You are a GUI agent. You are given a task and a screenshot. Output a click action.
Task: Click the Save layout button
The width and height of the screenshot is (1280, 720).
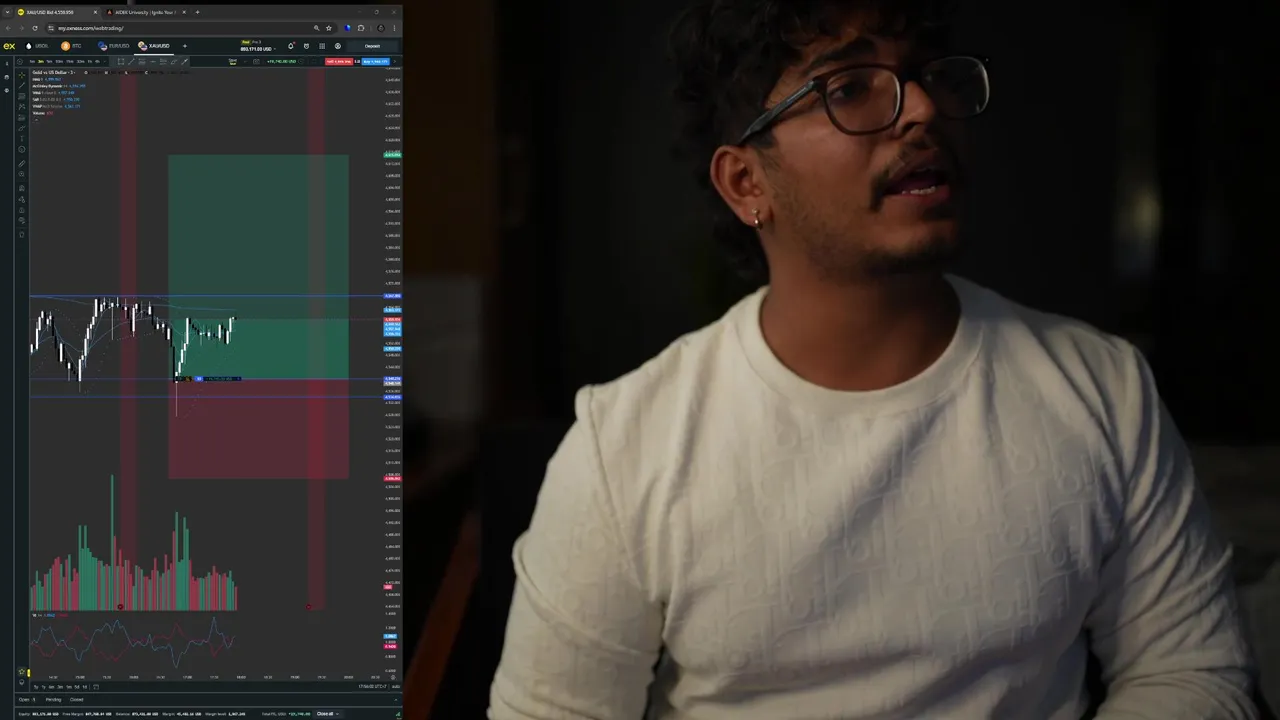point(233,62)
